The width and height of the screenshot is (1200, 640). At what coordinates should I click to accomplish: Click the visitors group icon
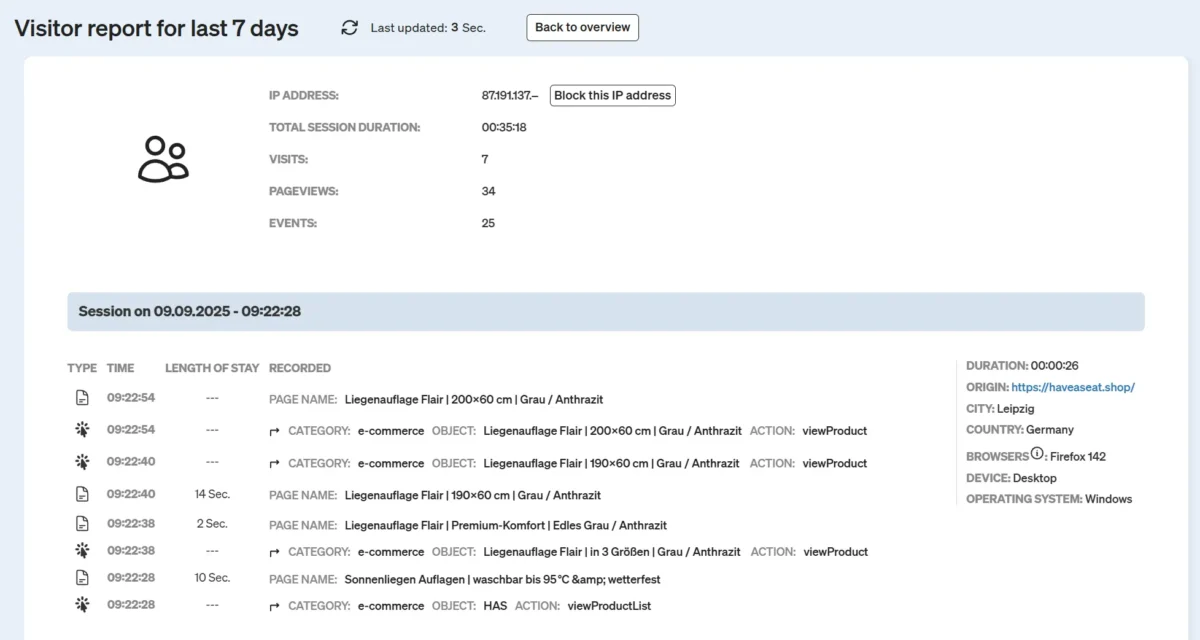[163, 159]
